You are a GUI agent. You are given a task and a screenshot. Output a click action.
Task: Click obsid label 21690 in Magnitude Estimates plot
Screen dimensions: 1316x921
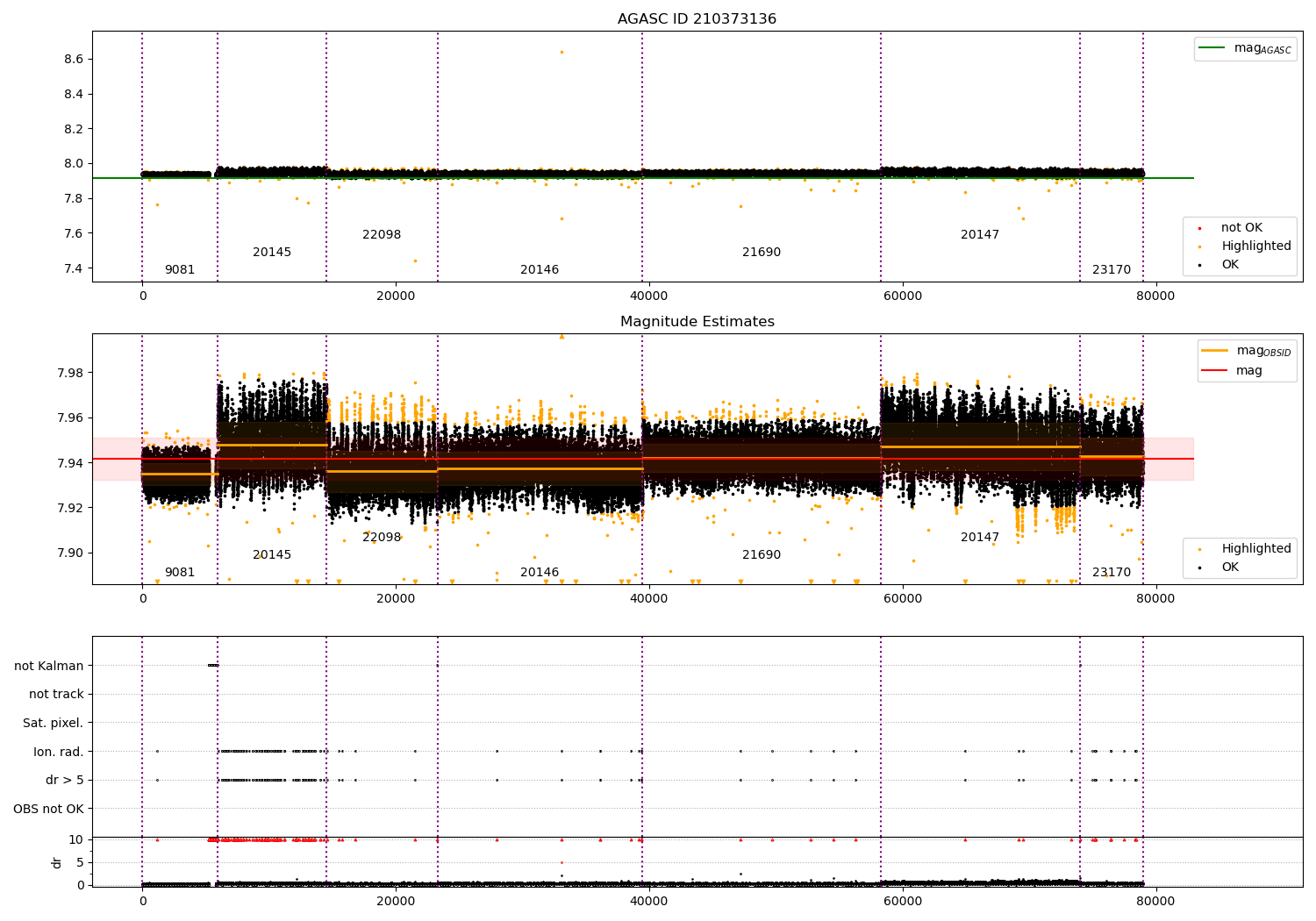(x=762, y=554)
